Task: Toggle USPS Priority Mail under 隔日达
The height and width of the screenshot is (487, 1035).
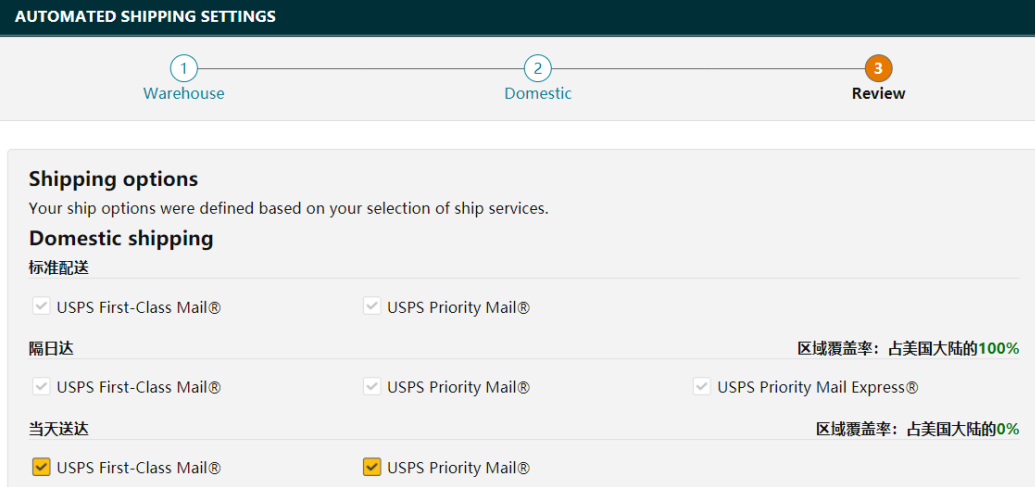Action: 372,386
